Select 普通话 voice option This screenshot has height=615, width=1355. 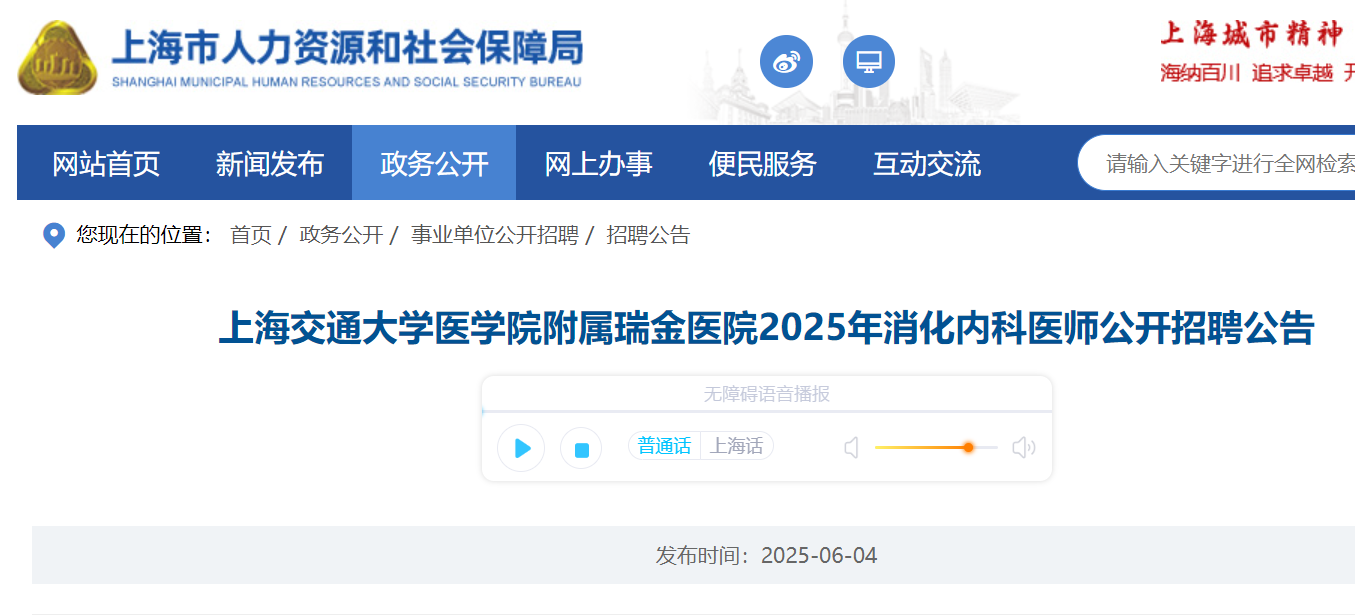pos(665,446)
